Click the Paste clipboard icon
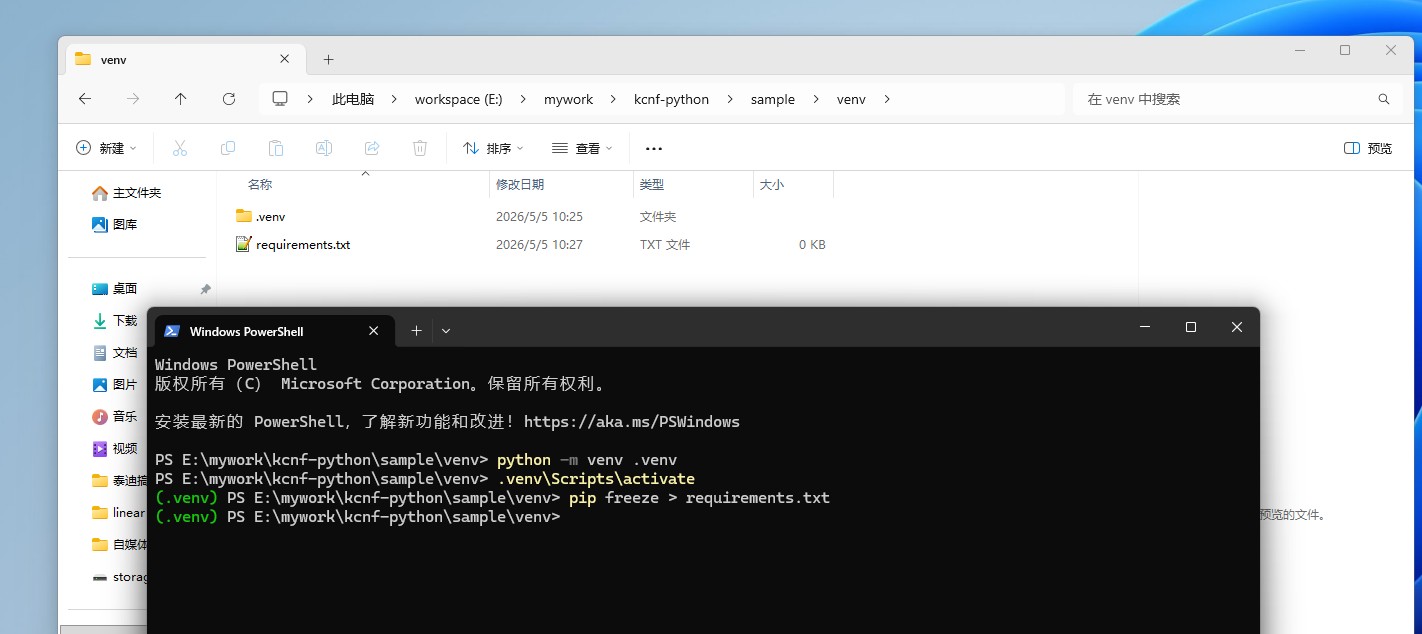Viewport: 1422px width, 634px height. point(276,148)
